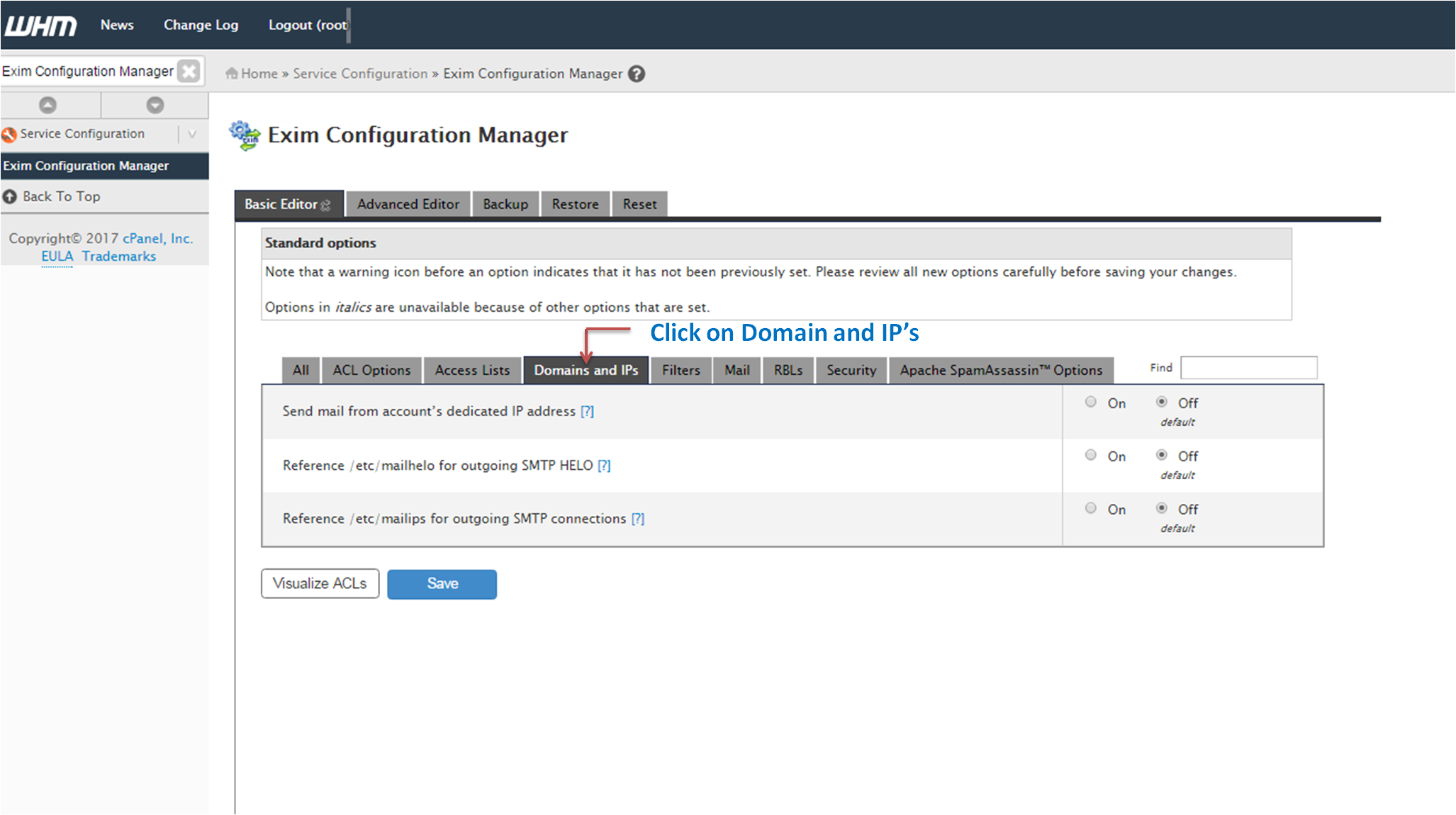Click the small icon on Basic Editor tab

[x=325, y=205]
